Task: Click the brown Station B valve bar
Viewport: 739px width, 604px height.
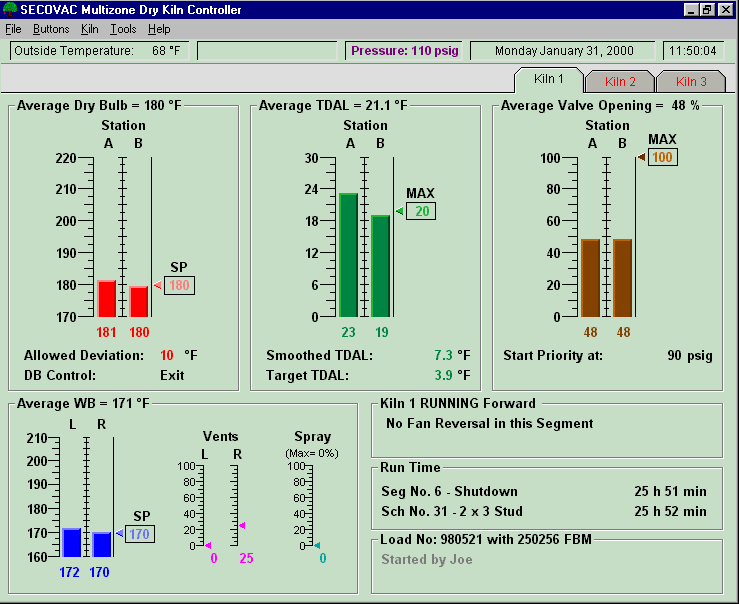Action: [622, 278]
